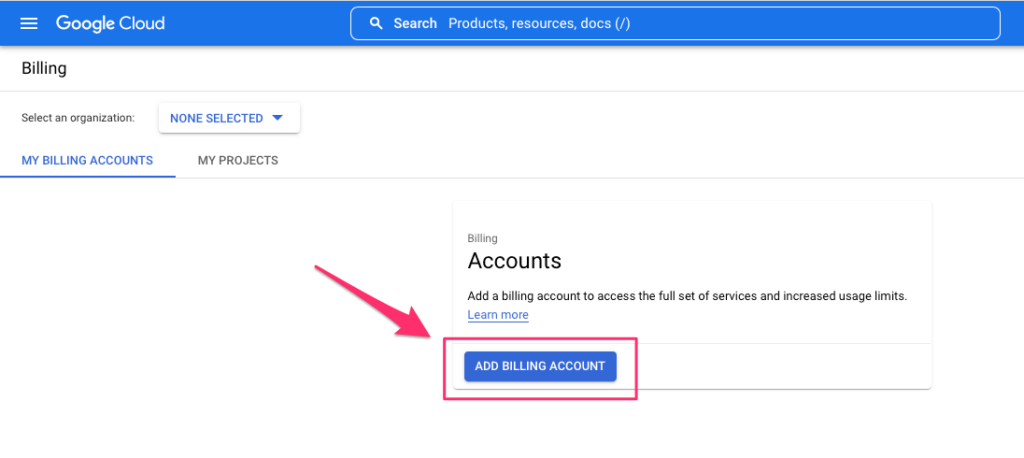The height and width of the screenshot is (458, 1024).
Task: Select the MY BILLING ACCOUNTS tab
Action: click(88, 160)
